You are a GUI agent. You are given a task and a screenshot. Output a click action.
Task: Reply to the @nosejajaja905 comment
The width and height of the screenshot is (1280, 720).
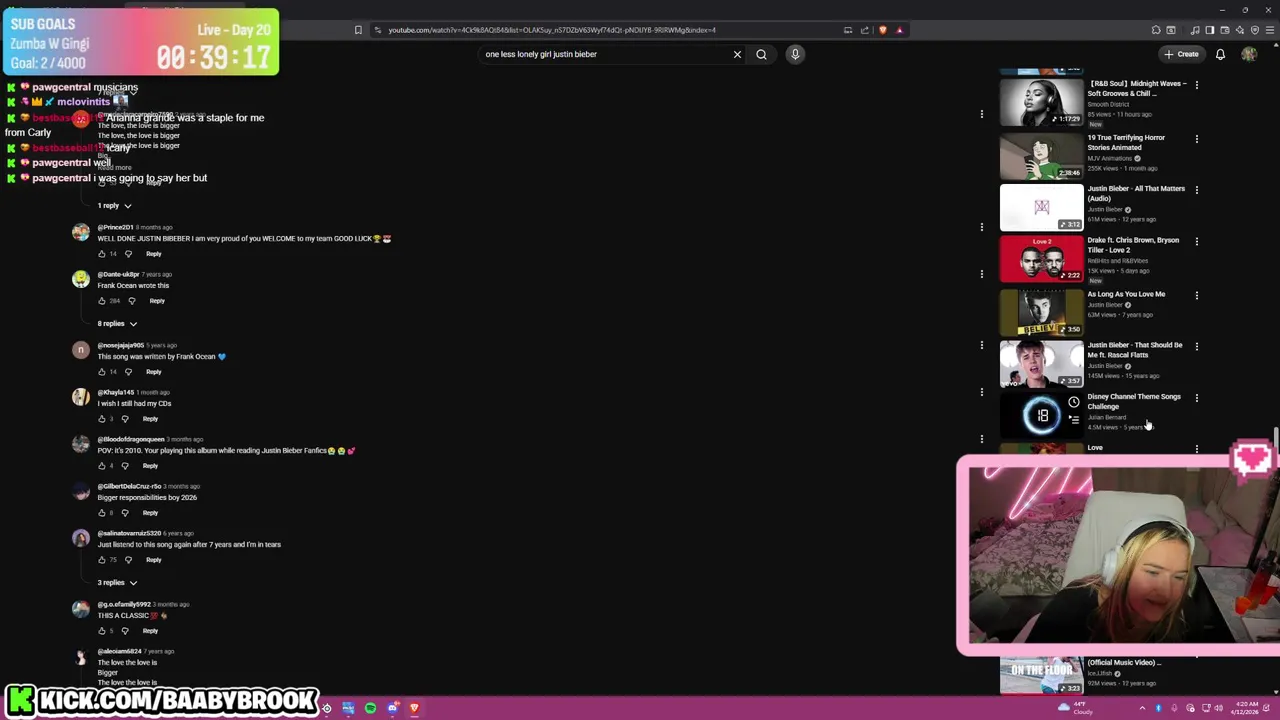click(154, 372)
